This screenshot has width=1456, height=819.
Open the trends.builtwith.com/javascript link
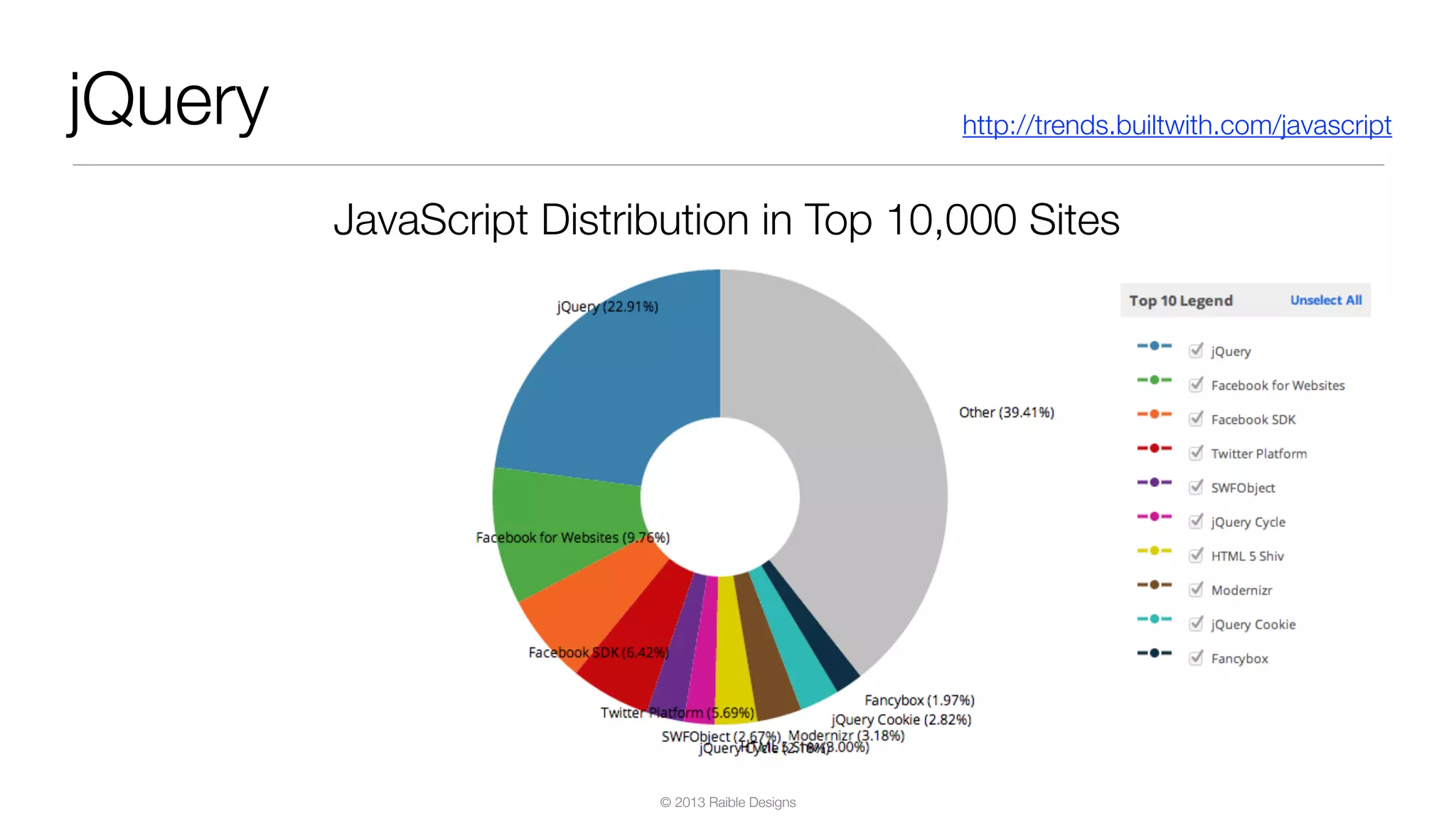[1177, 125]
